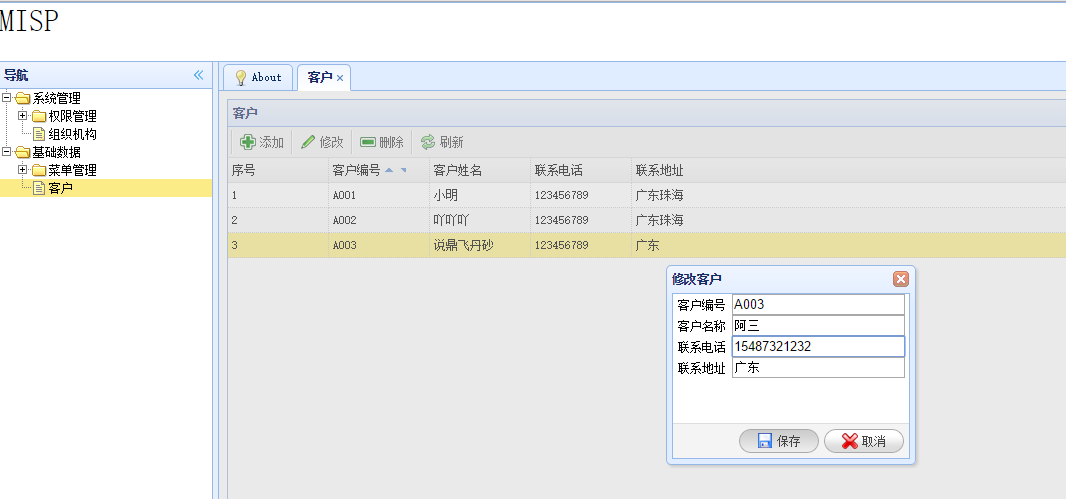Click the green minus 删除 icon
1066x499 pixels.
pos(368,142)
